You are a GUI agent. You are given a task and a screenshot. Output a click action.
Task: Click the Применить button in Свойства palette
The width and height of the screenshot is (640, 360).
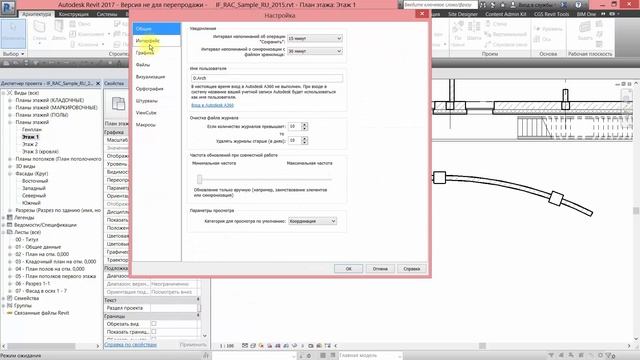pos(193,344)
